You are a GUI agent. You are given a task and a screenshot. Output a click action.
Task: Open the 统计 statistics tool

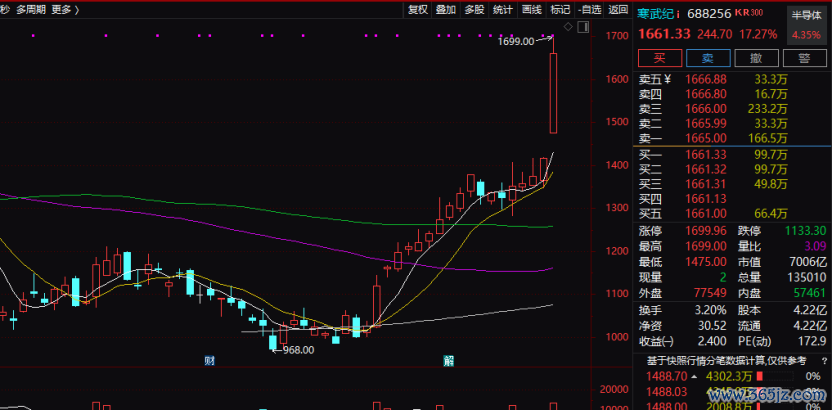click(x=502, y=10)
